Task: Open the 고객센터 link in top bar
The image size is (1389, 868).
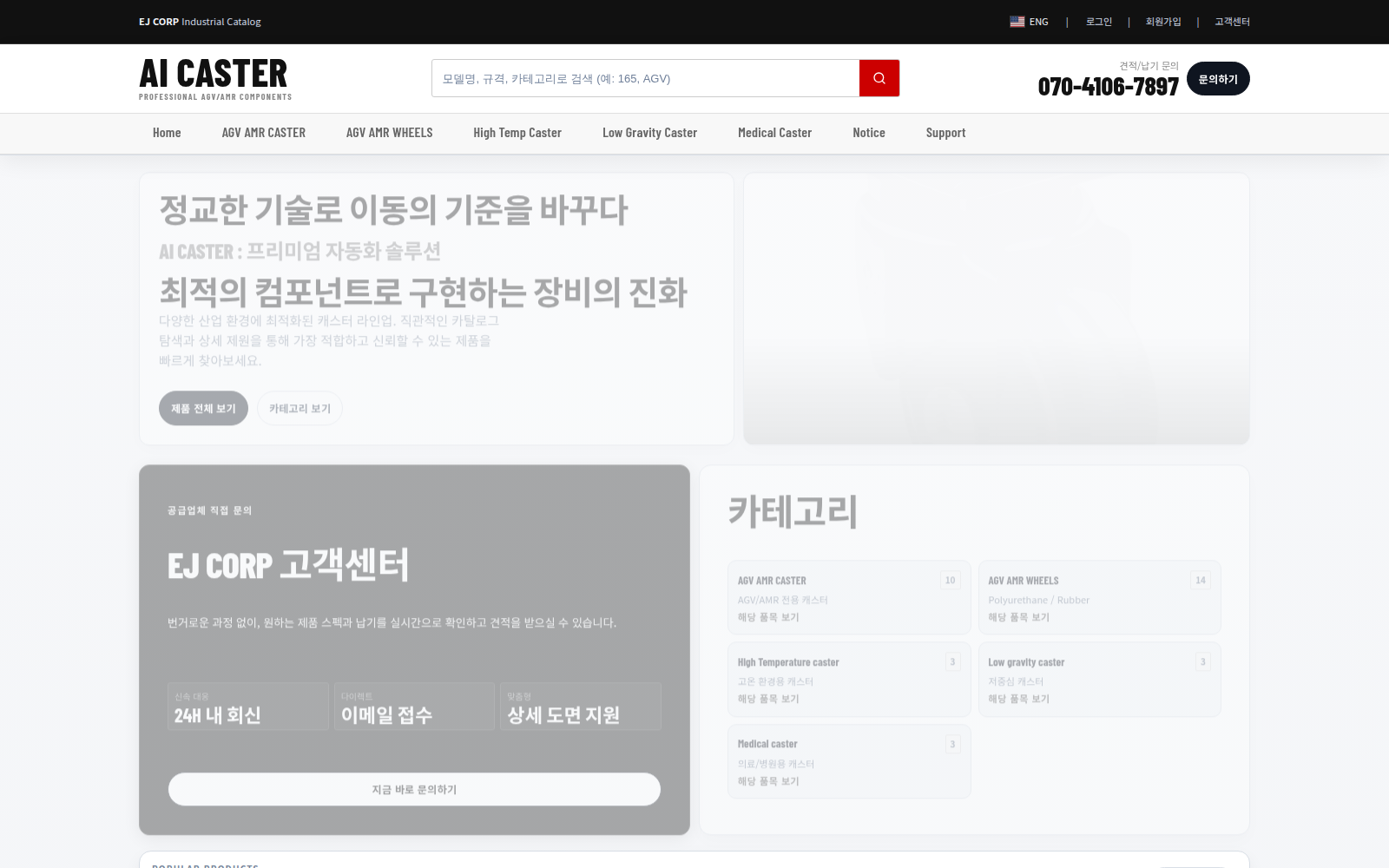Action: (1231, 22)
